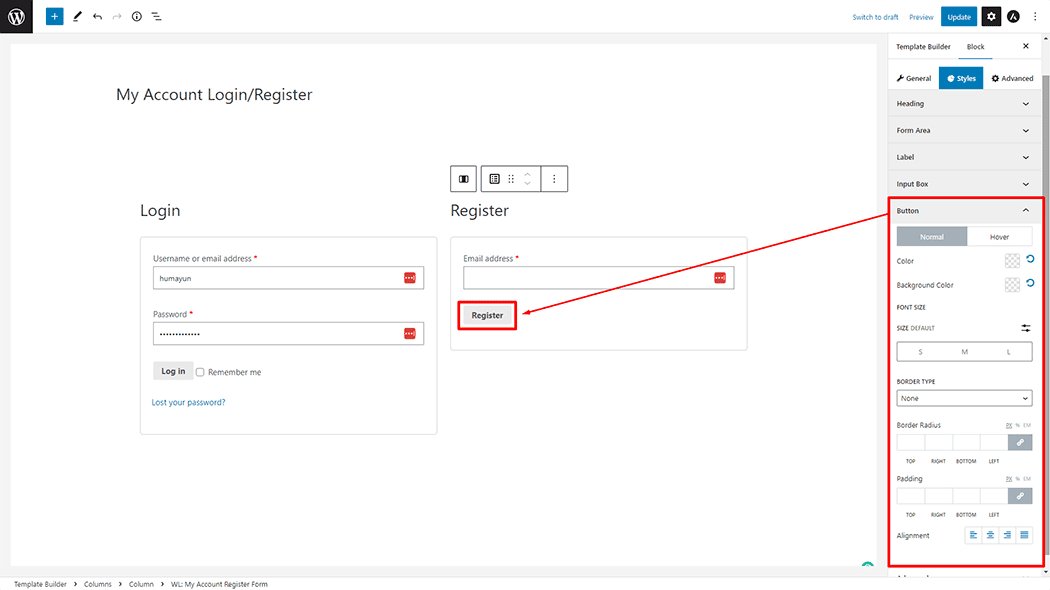
Task: Click the Details info icon in the toolbar
Action: tap(136, 16)
